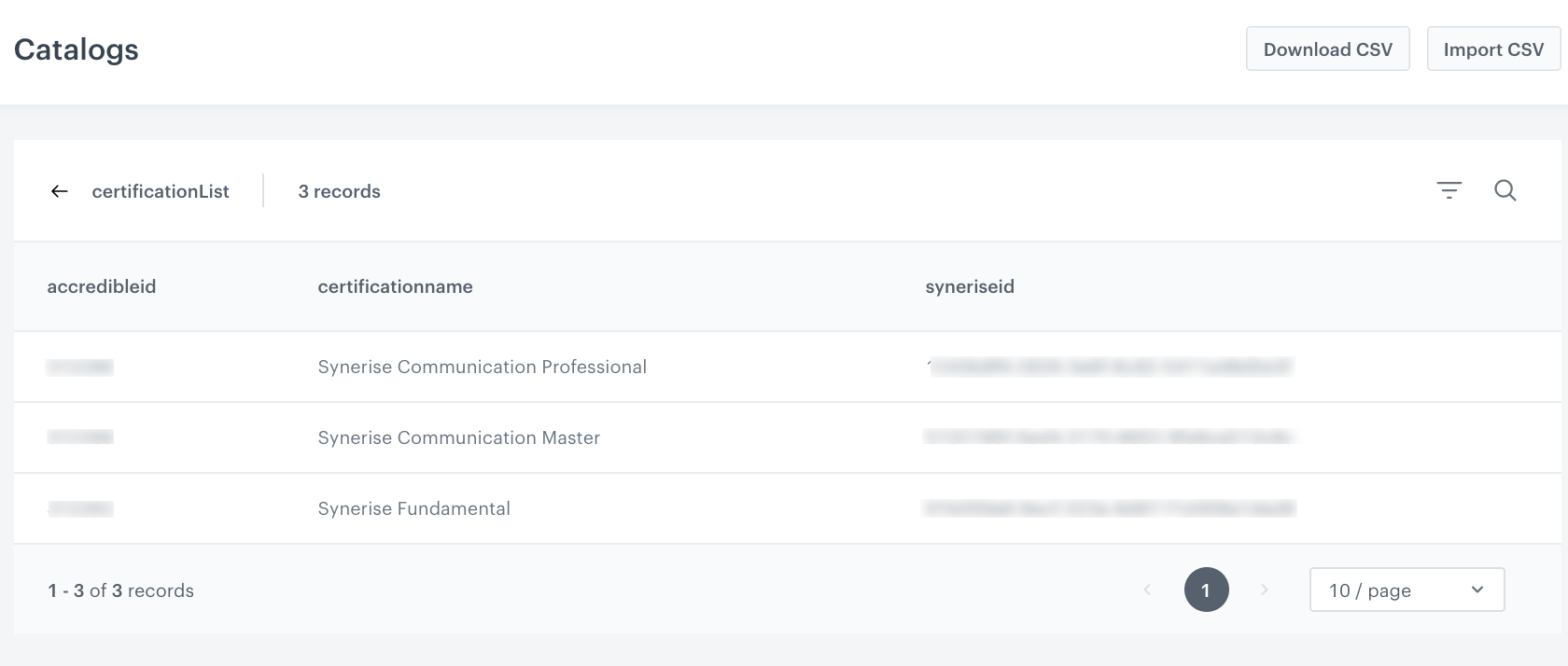Image resolution: width=1568 pixels, height=666 pixels.
Task: Expand the 10 / page dropdown
Action: click(x=1406, y=590)
